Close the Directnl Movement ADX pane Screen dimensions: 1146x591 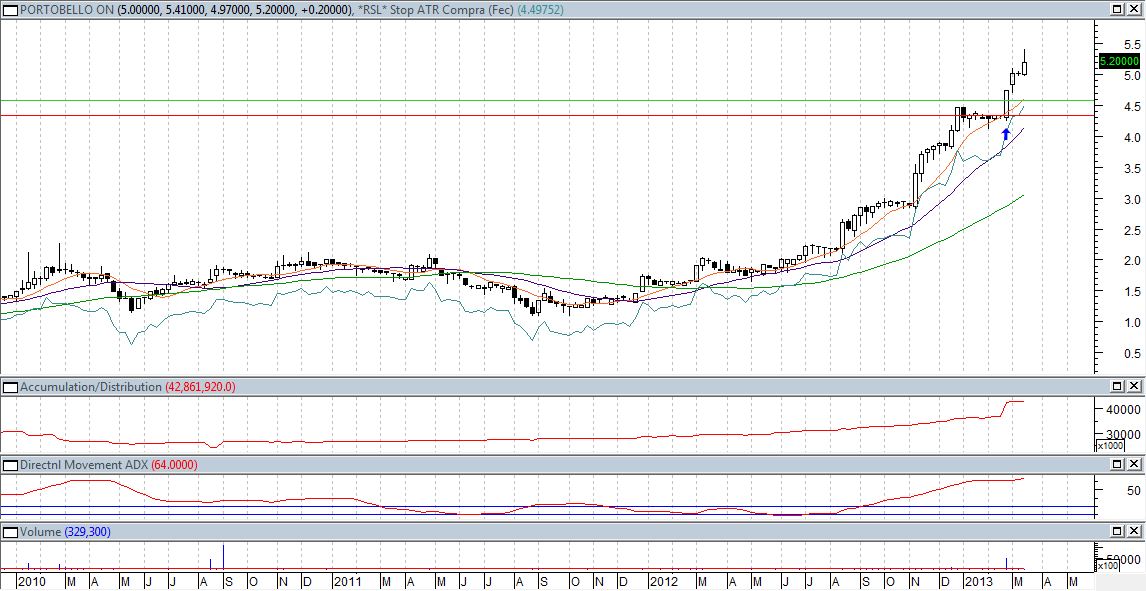pyautogui.click(x=1135, y=465)
